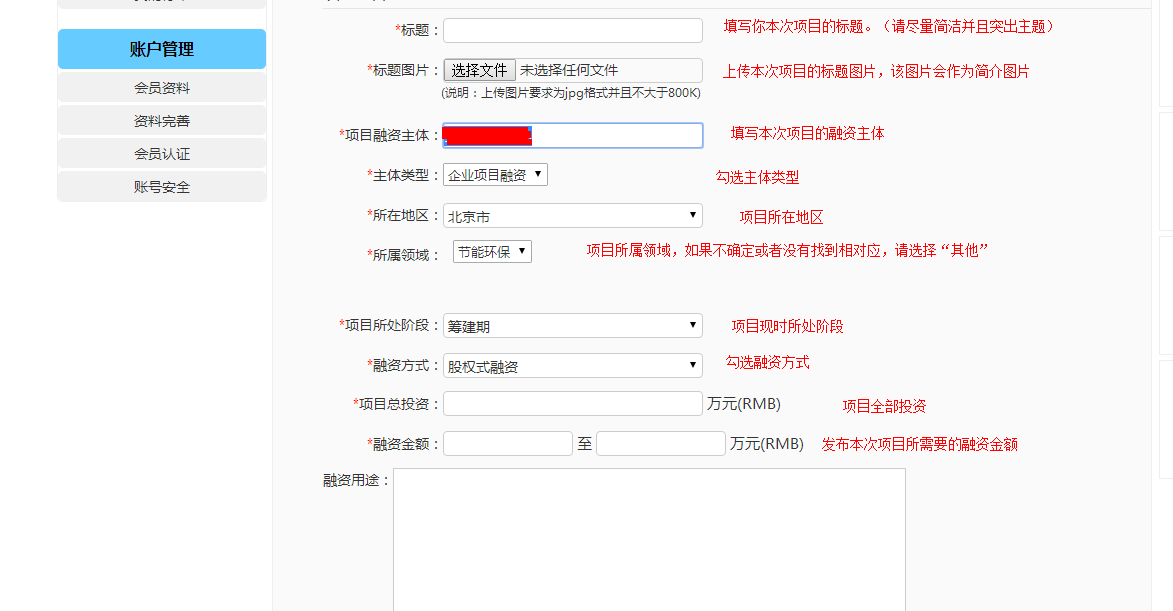Open 资料完善 in the sidebar
This screenshot has height=611, width=1173.
point(162,120)
